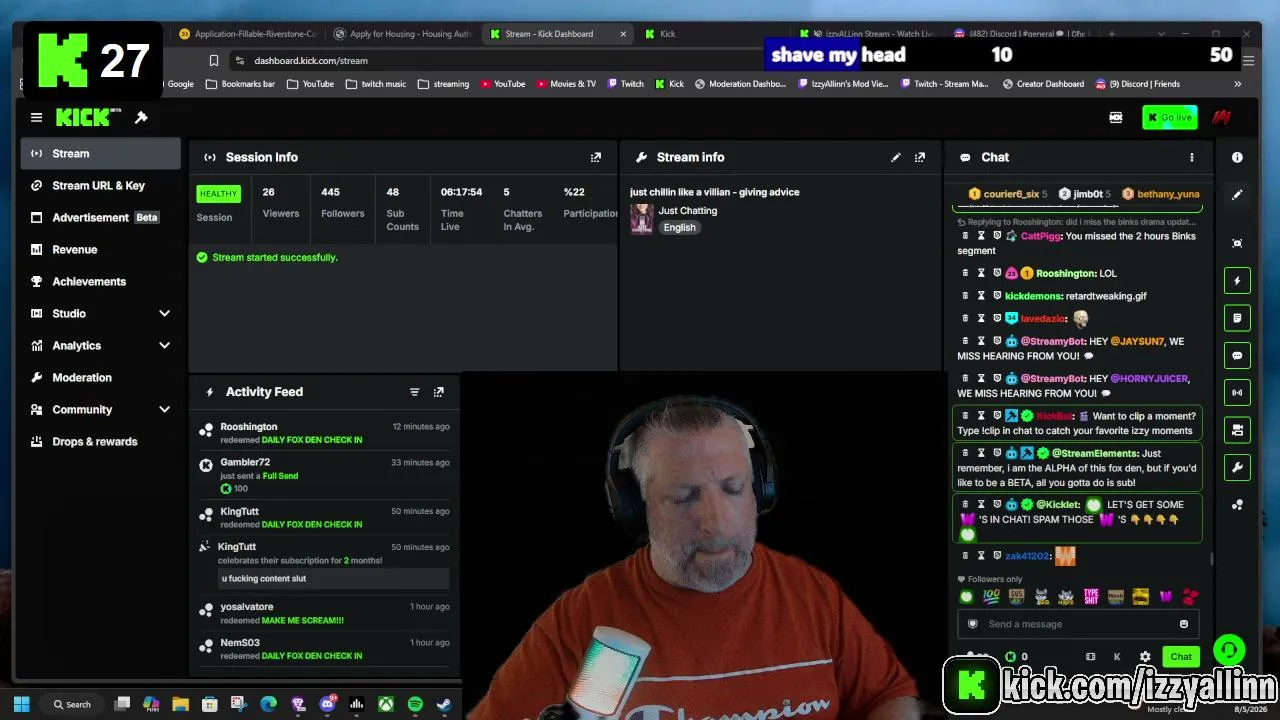Expand the Community section chevron
The height and width of the screenshot is (720, 1280).
click(165, 410)
